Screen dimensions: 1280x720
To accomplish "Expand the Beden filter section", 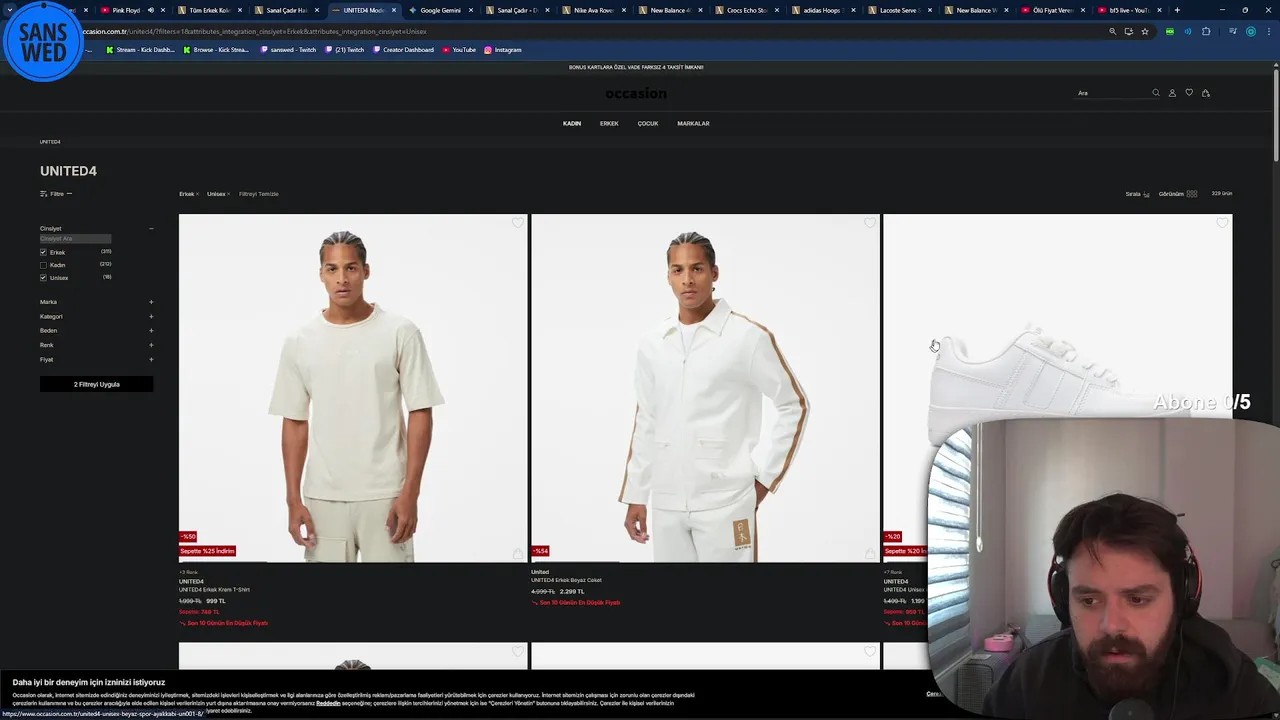I will (151, 330).
